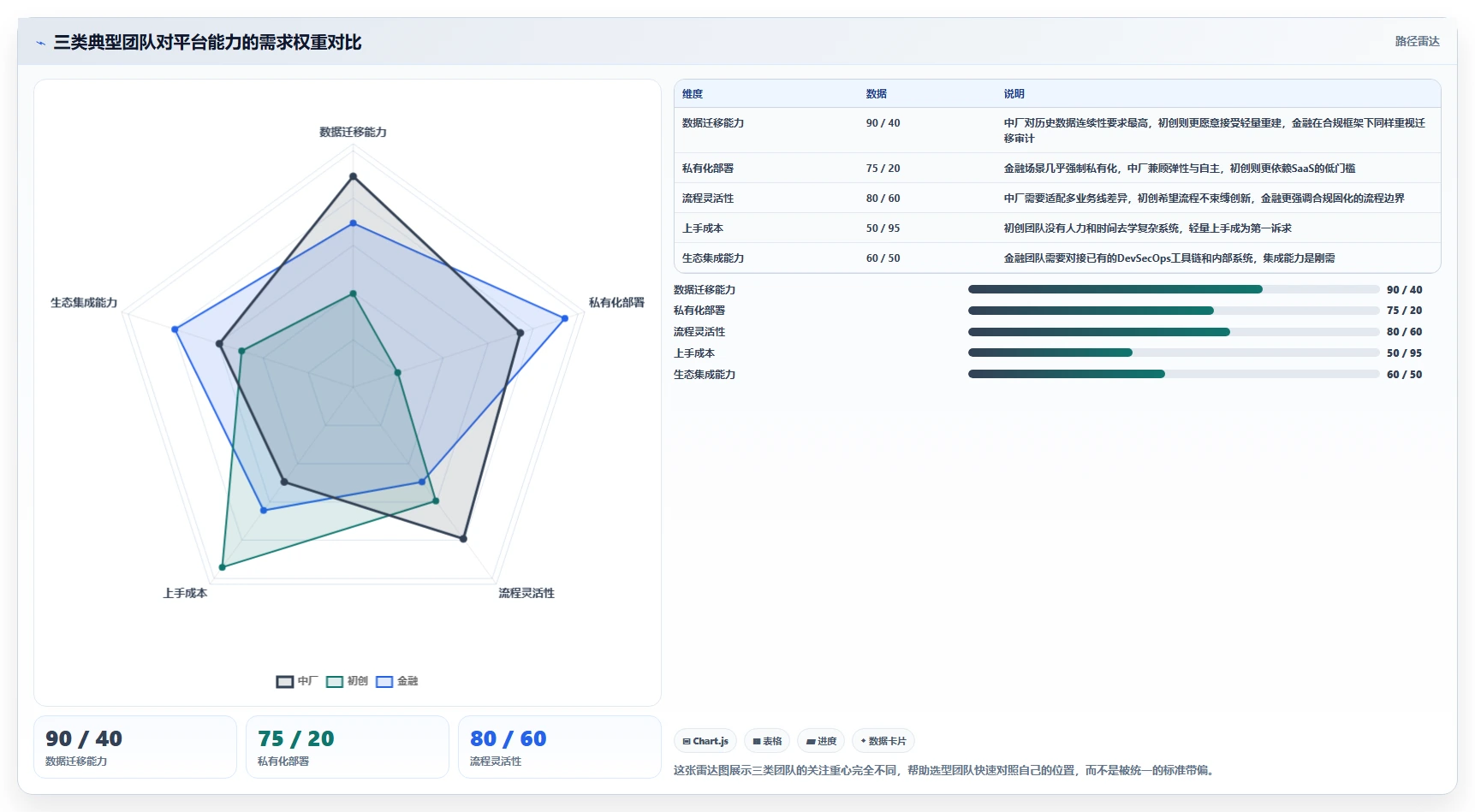Click the 金融 data point on 生态集成能力 axis
The height and width of the screenshot is (812, 1475).
[x=175, y=329]
